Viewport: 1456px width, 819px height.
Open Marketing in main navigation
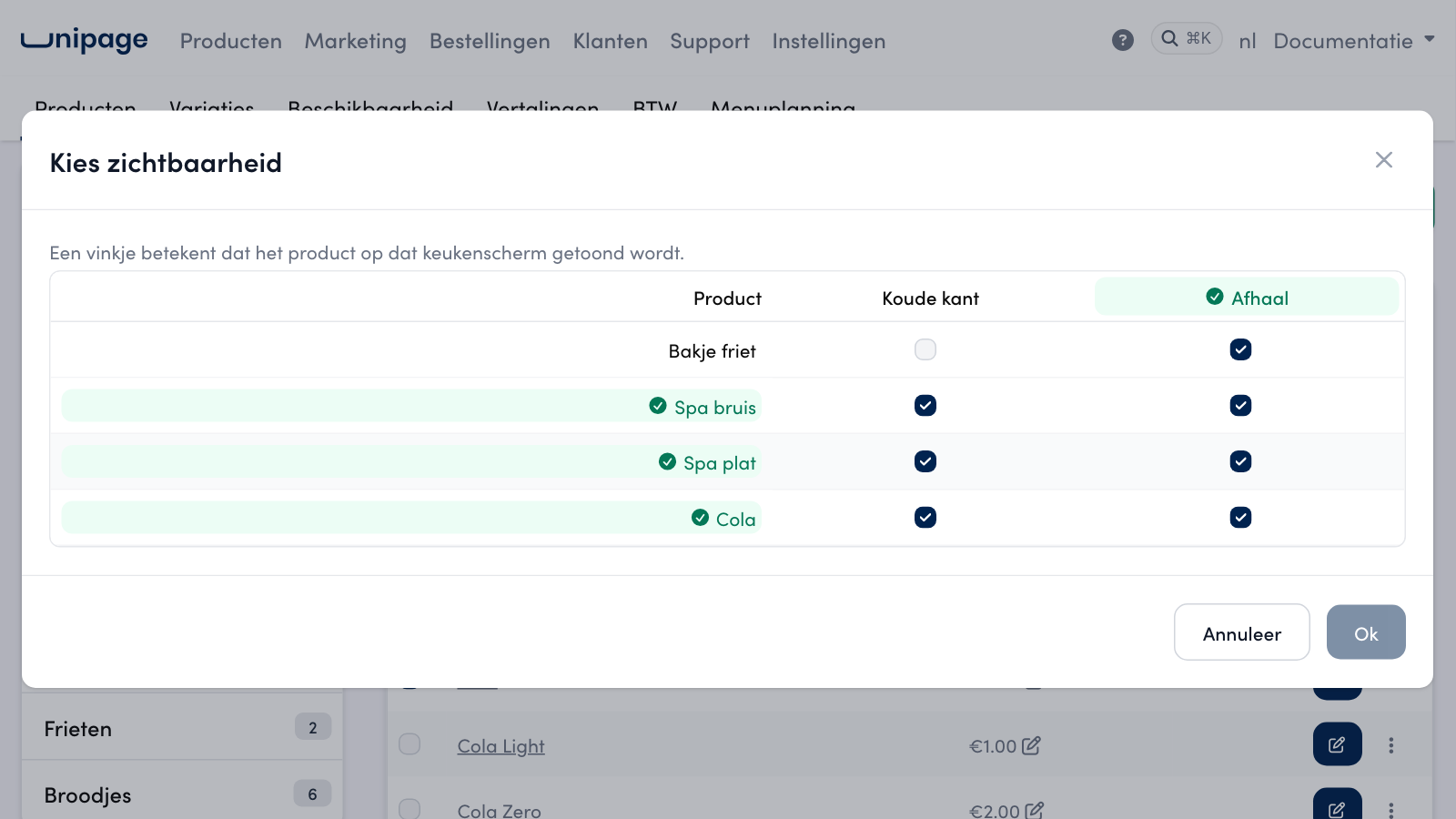coord(356,41)
